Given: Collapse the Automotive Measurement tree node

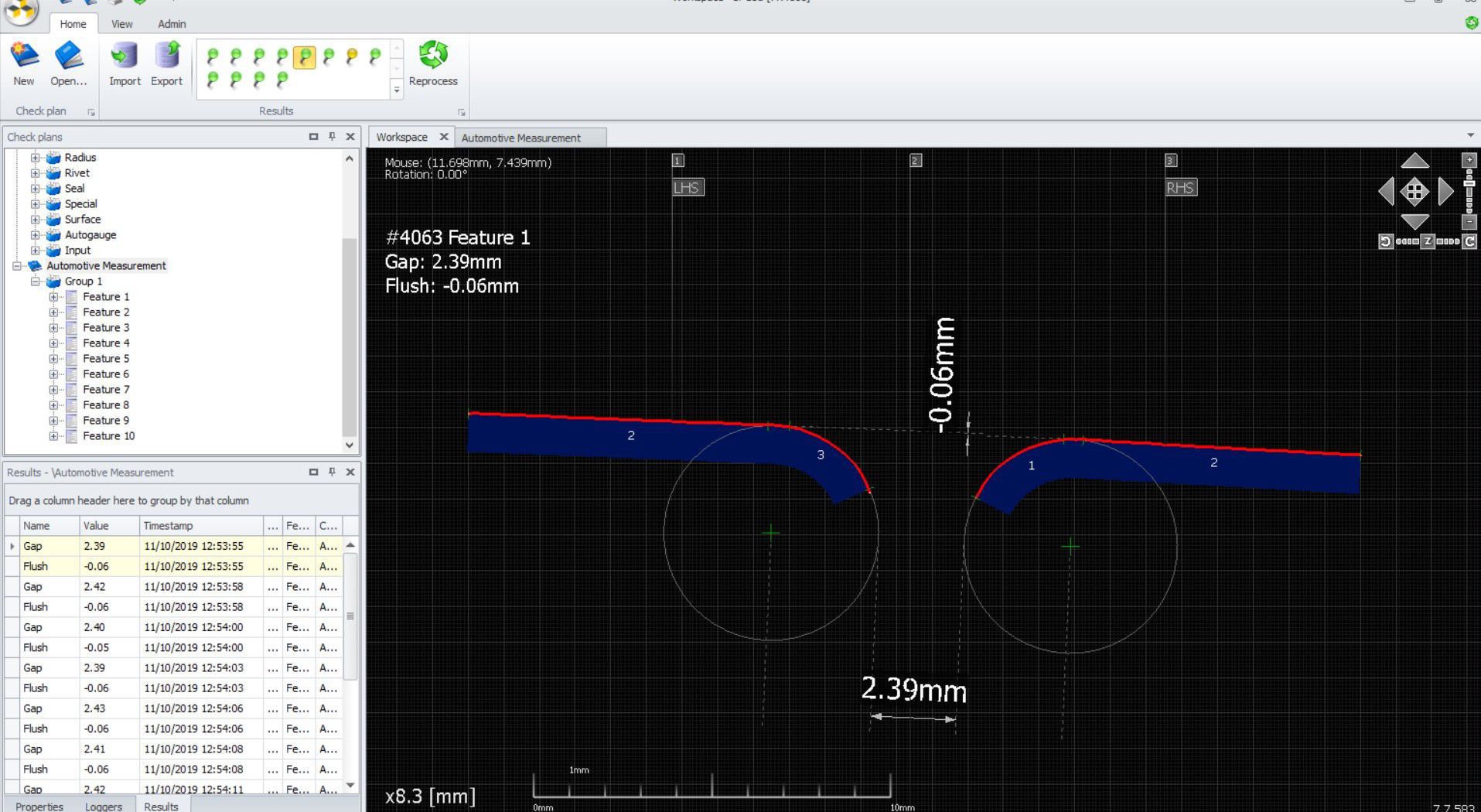Looking at the screenshot, I should click(19, 265).
